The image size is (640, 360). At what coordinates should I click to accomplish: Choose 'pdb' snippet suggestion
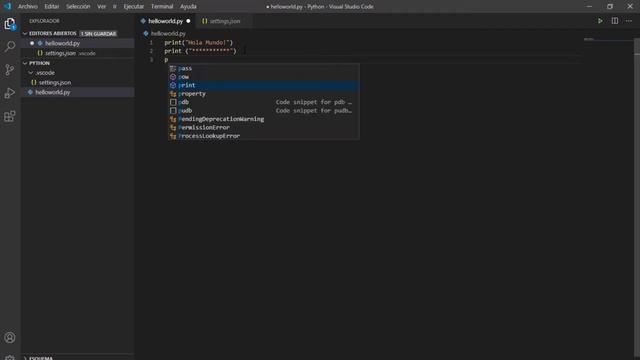[264, 102]
